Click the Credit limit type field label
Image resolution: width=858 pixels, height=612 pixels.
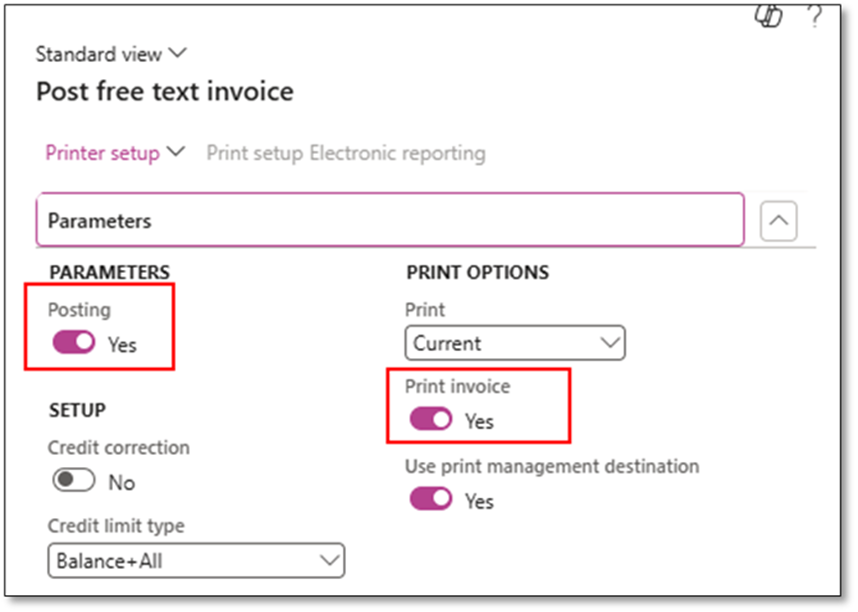click(116, 526)
